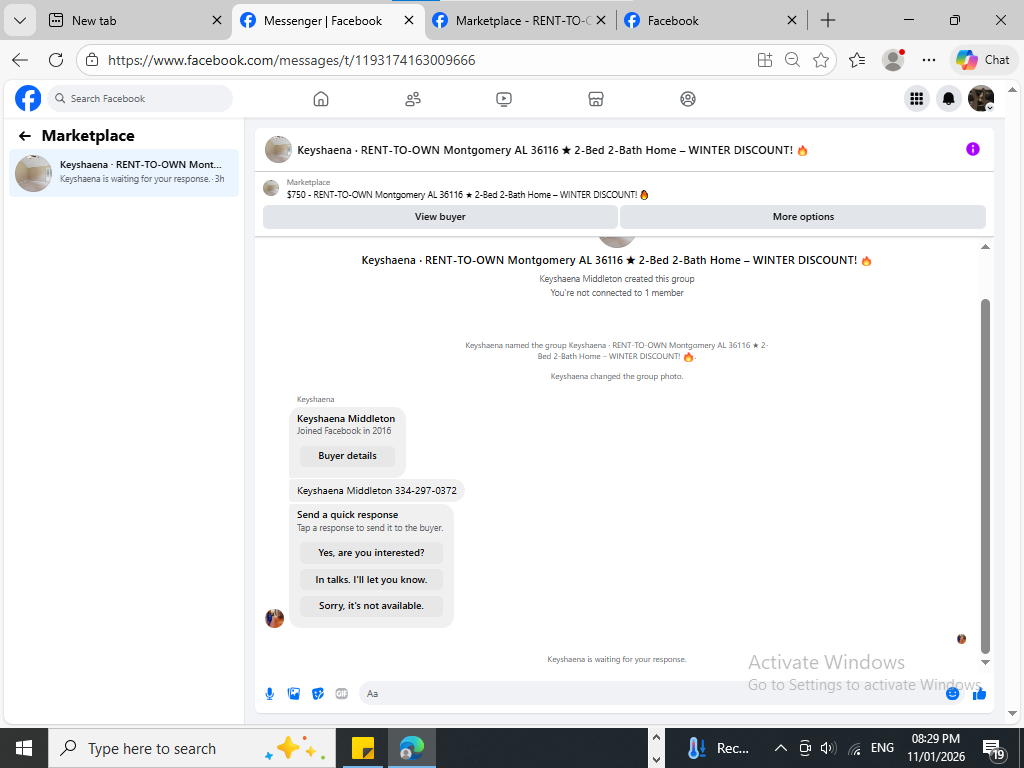Open the Facebook menu grid icon
Image resolution: width=1024 pixels, height=768 pixels.
coord(917,99)
